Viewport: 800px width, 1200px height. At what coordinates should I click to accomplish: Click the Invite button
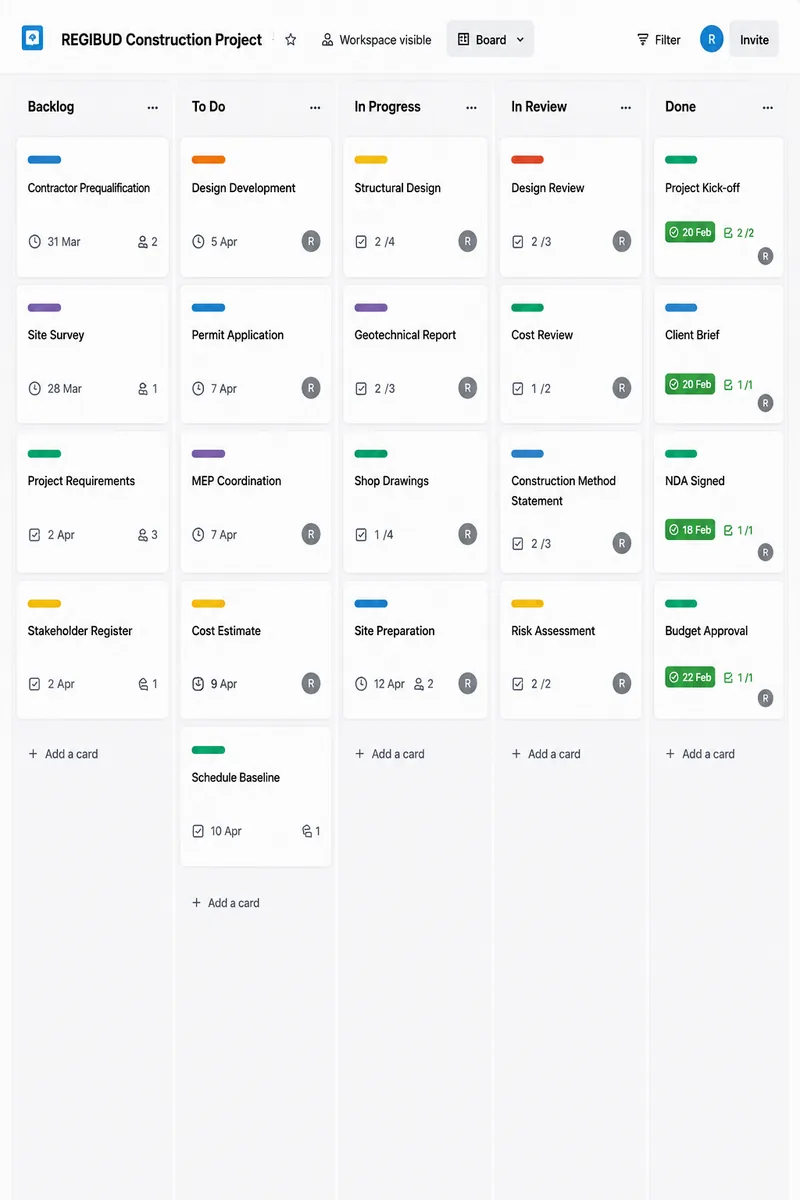[754, 40]
